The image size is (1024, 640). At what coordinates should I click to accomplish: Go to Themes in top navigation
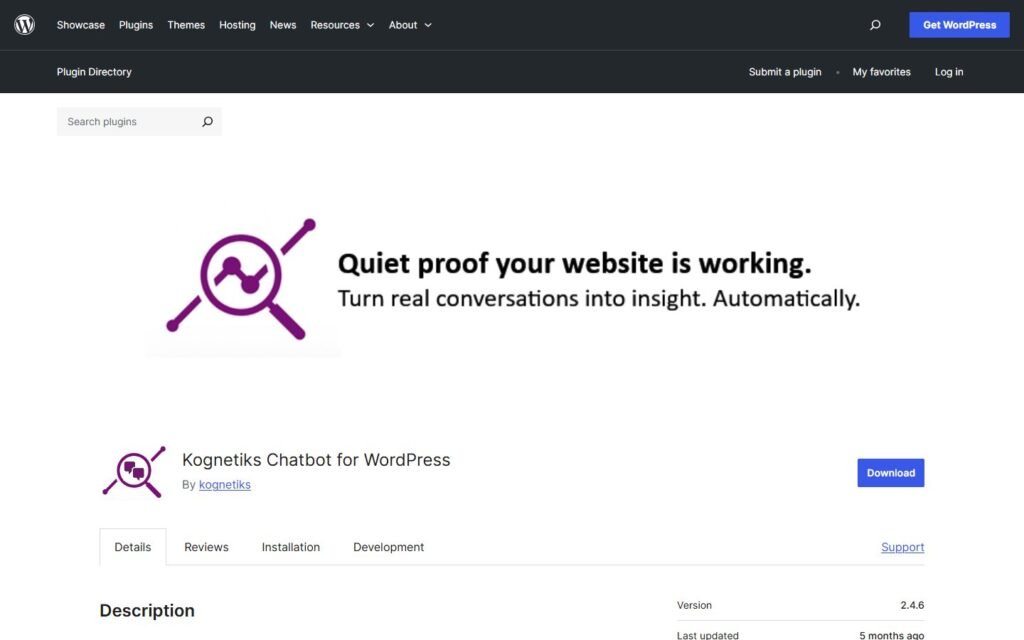[x=186, y=25]
